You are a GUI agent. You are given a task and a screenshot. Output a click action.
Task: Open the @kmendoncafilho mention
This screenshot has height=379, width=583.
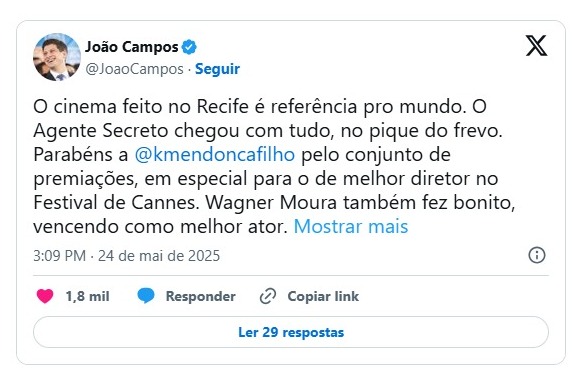coord(215,155)
